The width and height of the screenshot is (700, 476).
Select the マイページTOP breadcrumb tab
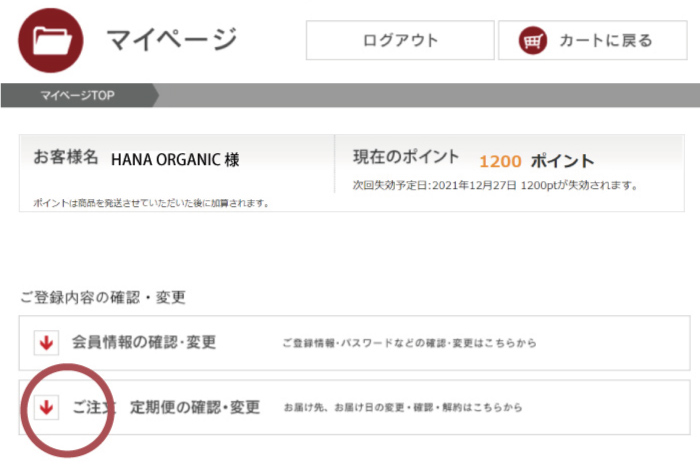point(78,95)
